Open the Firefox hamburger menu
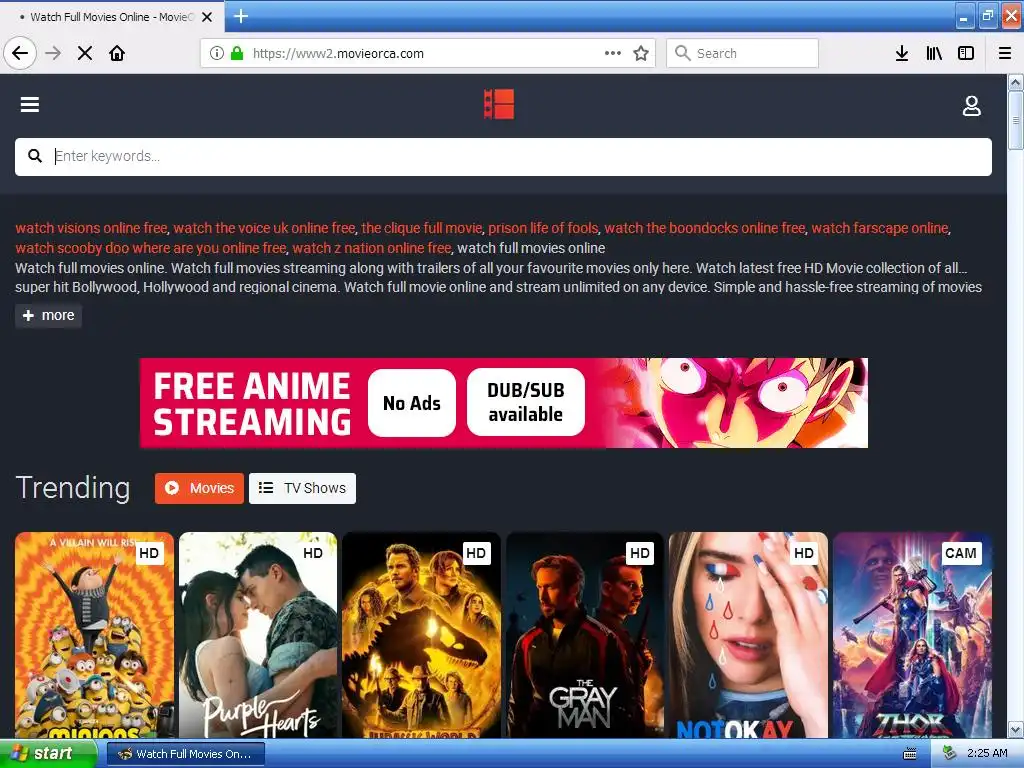This screenshot has height=768, width=1024. (x=1005, y=53)
